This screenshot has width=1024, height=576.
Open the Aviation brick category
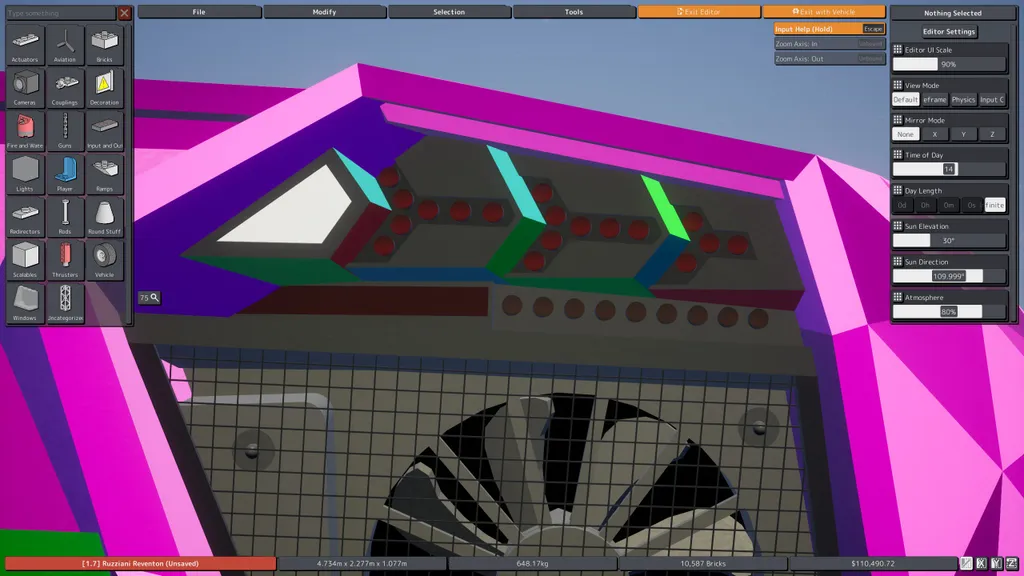pos(65,45)
